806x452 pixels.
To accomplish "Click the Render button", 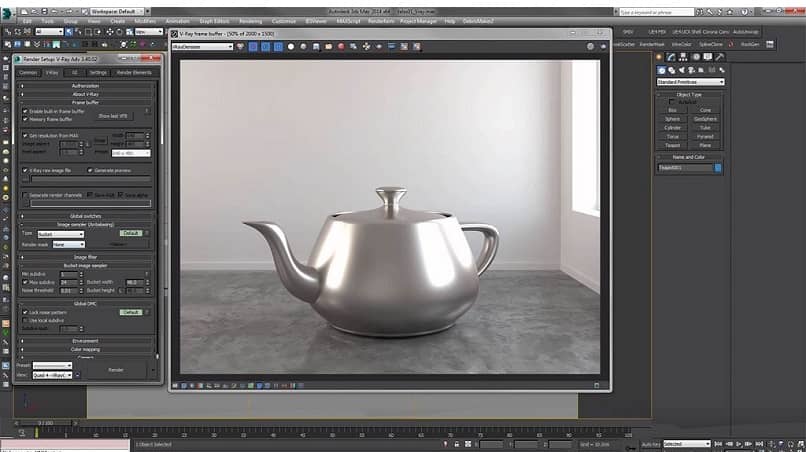I will pyautogui.click(x=116, y=370).
